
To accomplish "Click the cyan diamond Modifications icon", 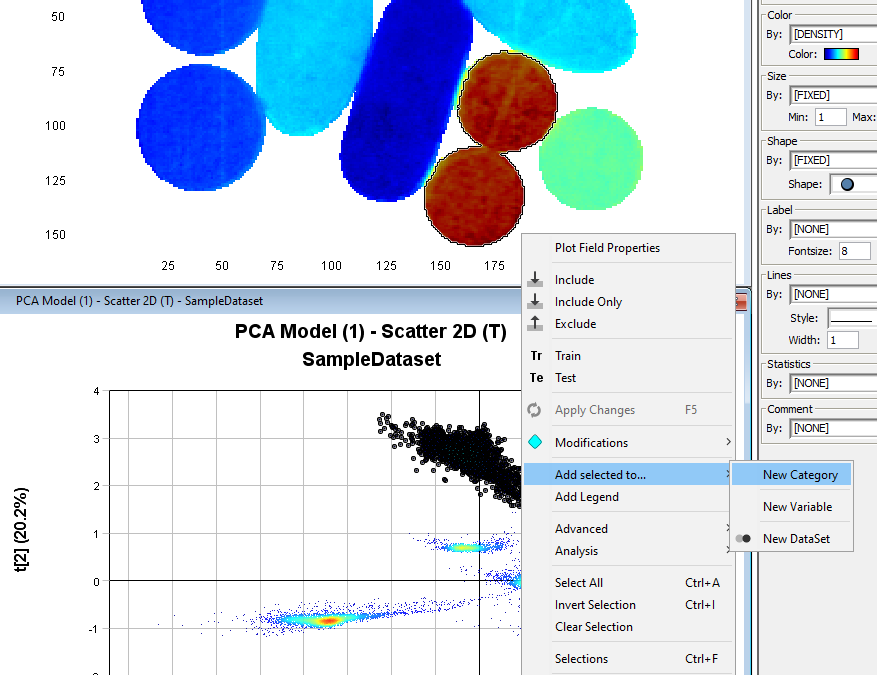I will click(x=536, y=443).
